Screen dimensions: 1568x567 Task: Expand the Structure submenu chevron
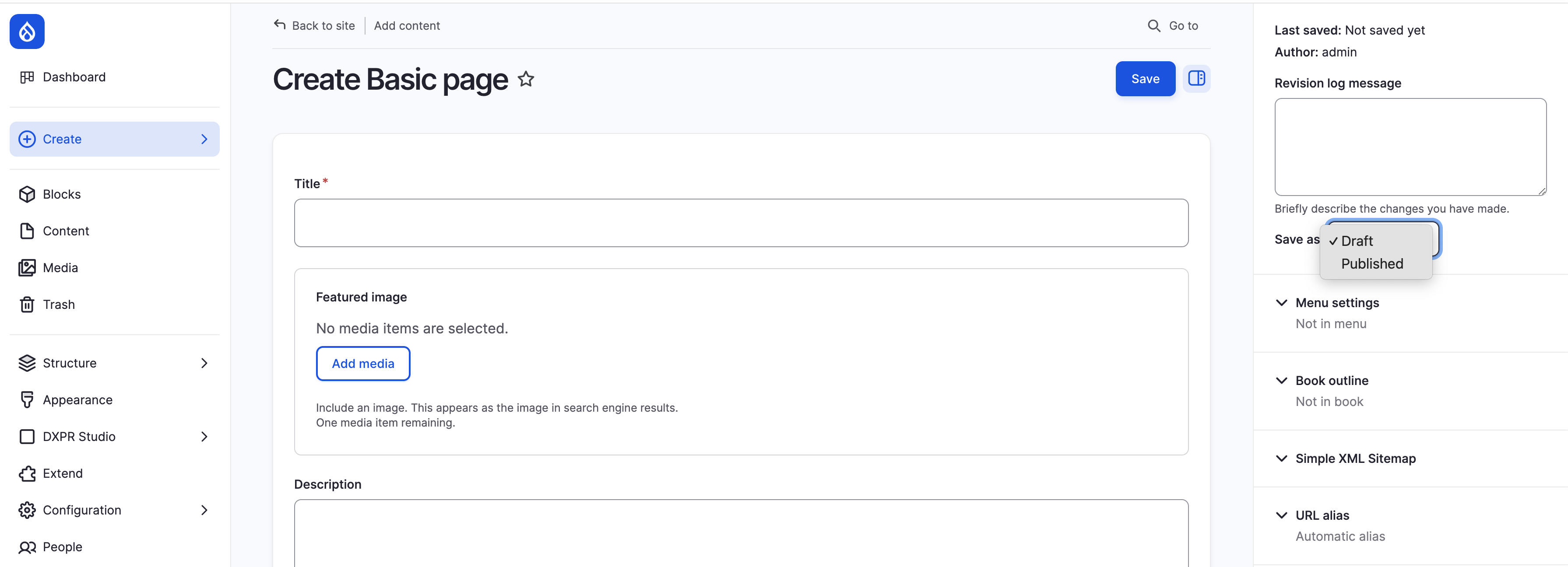[x=204, y=363]
